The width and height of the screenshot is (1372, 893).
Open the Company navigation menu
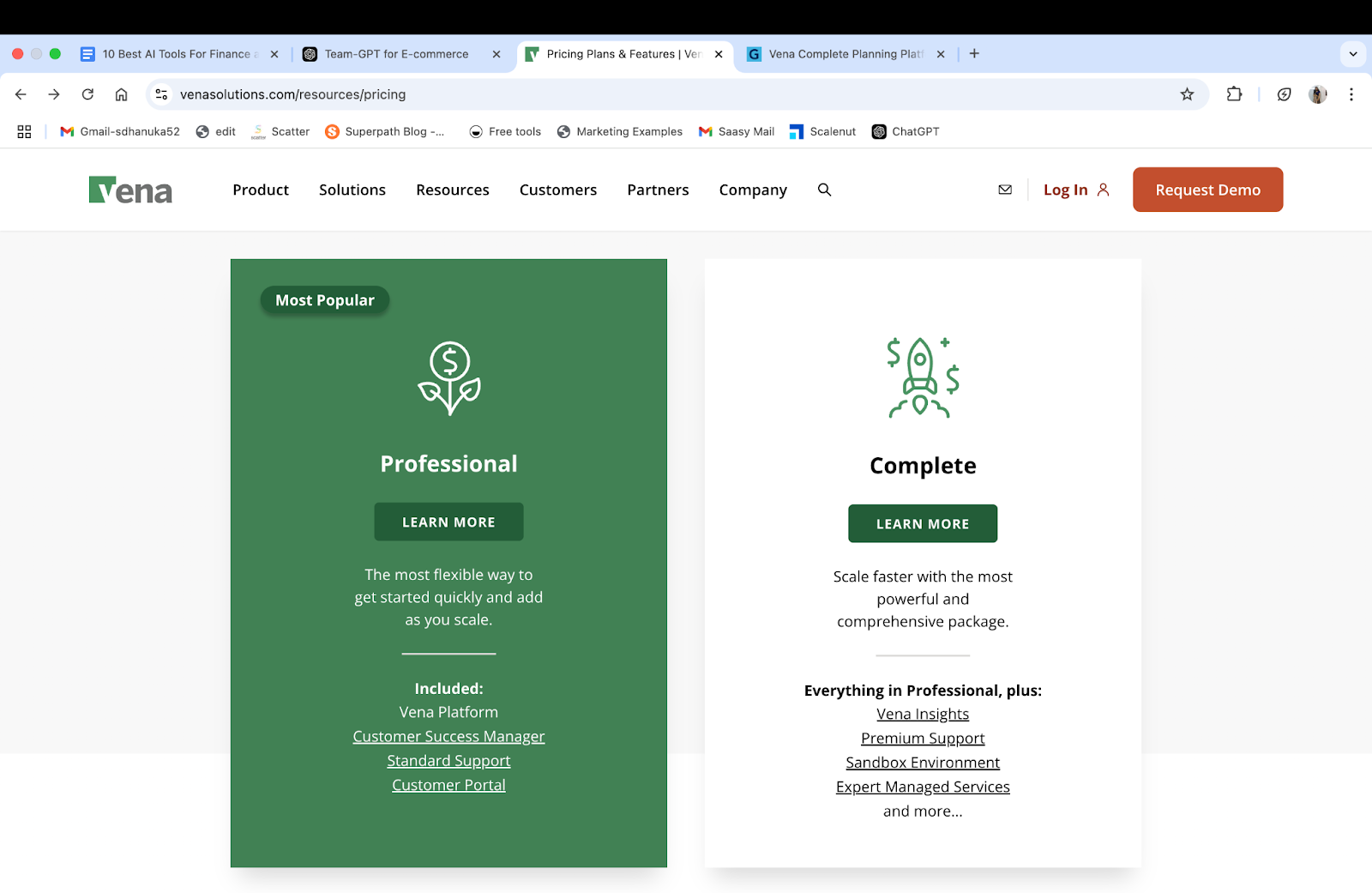[x=753, y=190]
